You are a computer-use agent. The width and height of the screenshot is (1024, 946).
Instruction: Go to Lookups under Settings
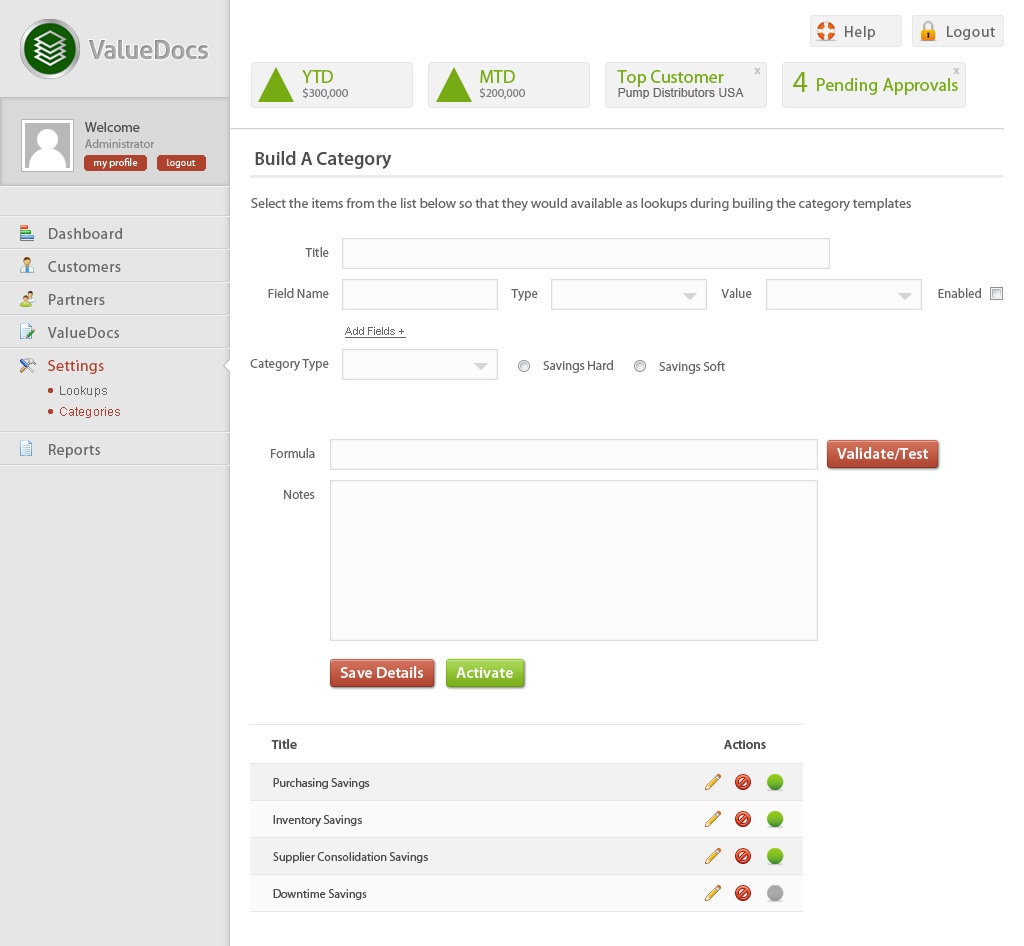[x=83, y=391]
